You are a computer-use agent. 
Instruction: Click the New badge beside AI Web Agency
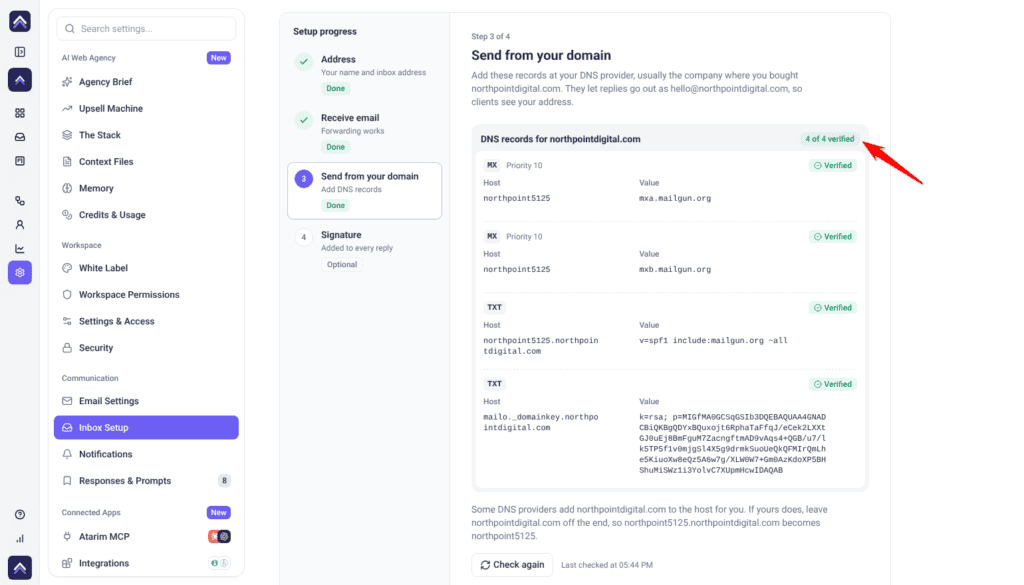[219, 57]
